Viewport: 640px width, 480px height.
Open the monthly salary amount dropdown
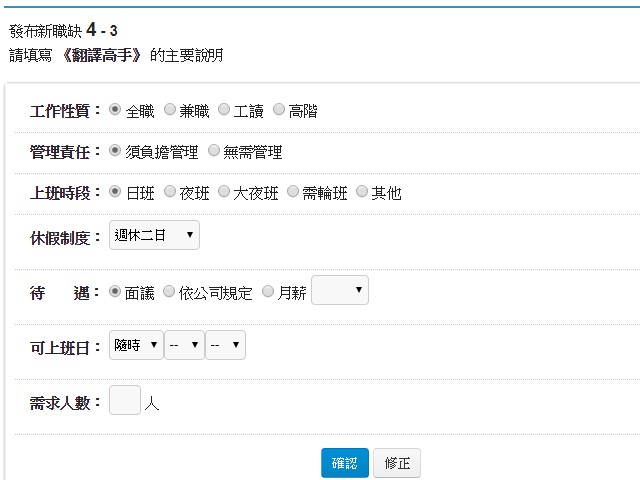click(x=340, y=291)
